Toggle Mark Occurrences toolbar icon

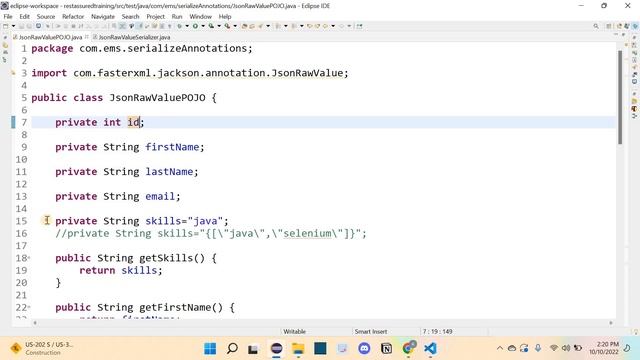point(139,26)
